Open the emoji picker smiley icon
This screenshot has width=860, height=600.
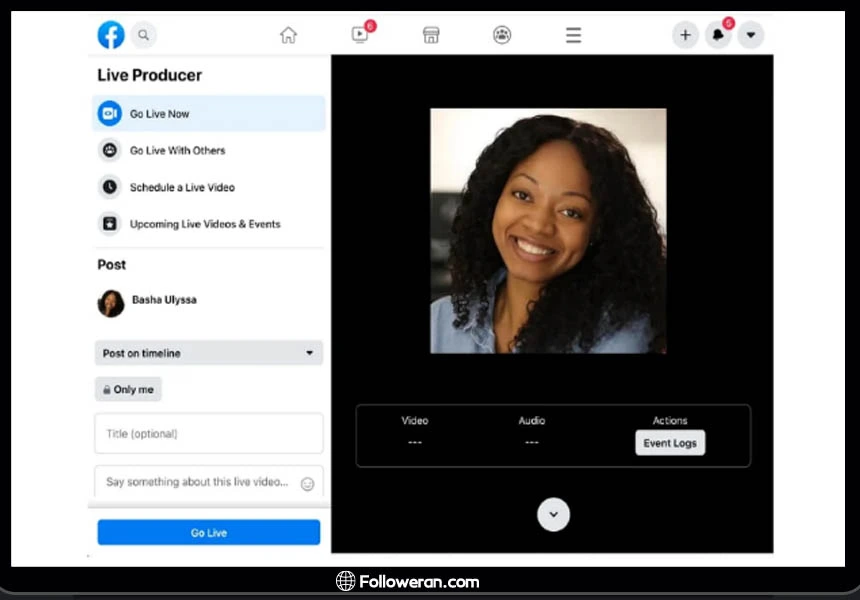click(x=307, y=484)
